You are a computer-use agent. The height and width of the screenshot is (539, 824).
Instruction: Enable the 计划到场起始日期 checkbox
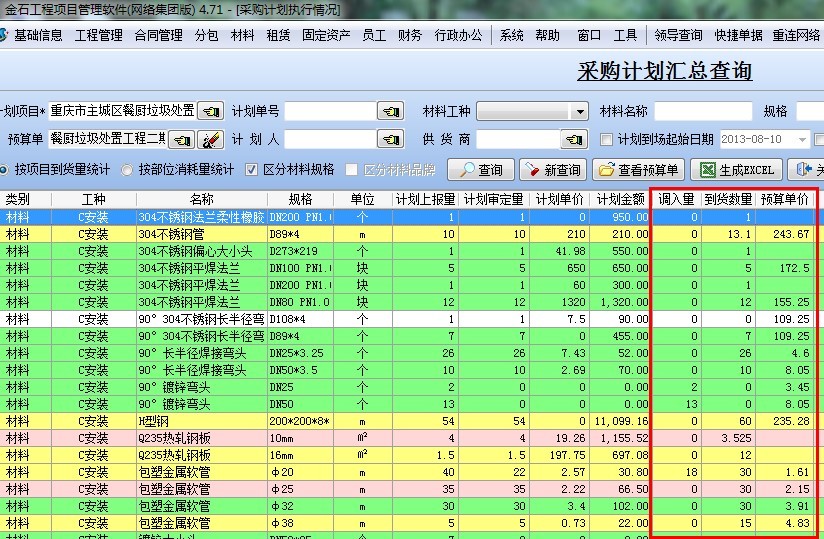[x=606, y=139]
